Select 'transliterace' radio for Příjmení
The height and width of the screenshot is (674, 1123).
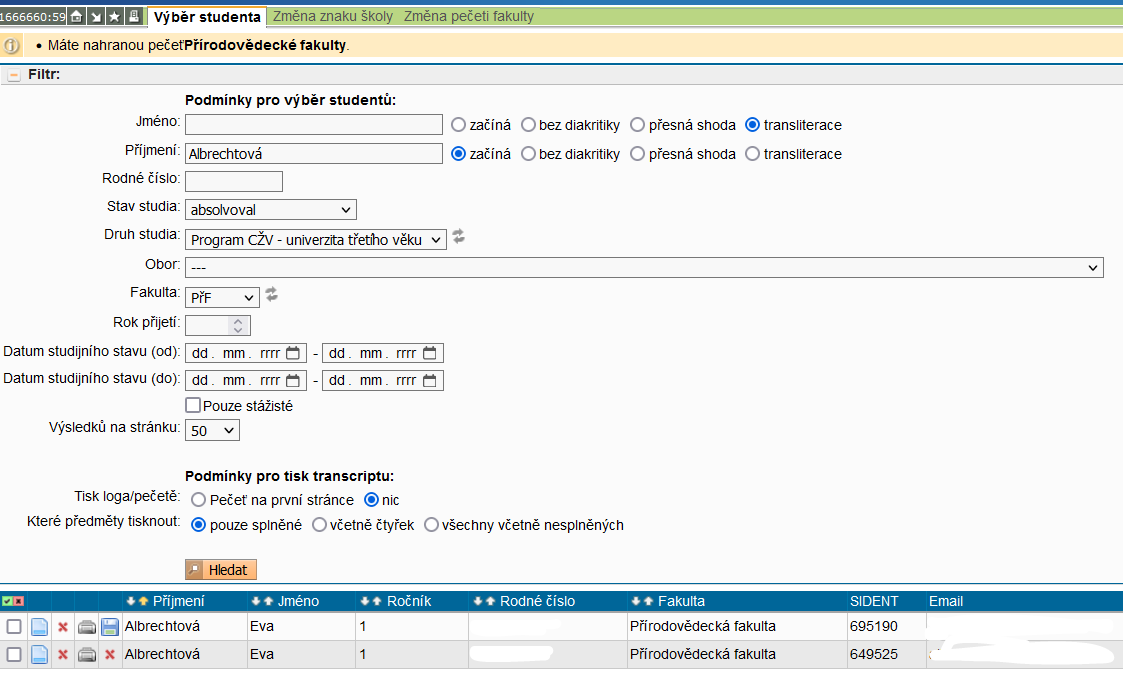point(752,154)
